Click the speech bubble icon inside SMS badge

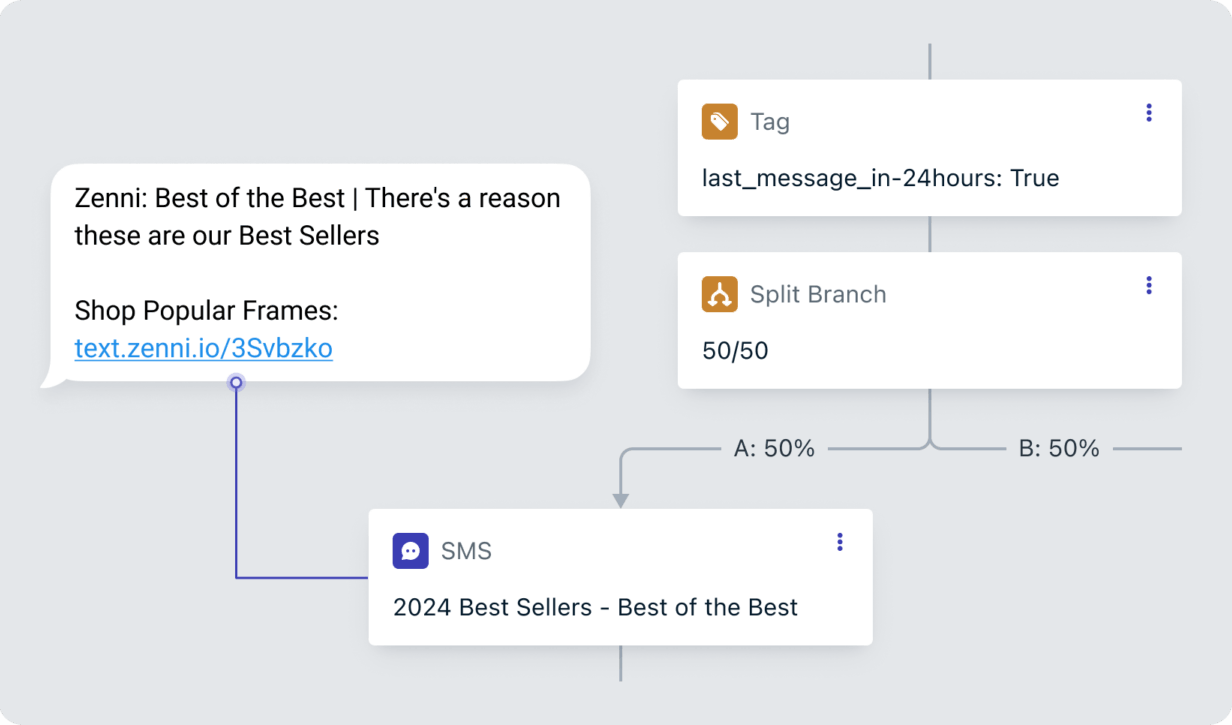click(x=410, y=551)
